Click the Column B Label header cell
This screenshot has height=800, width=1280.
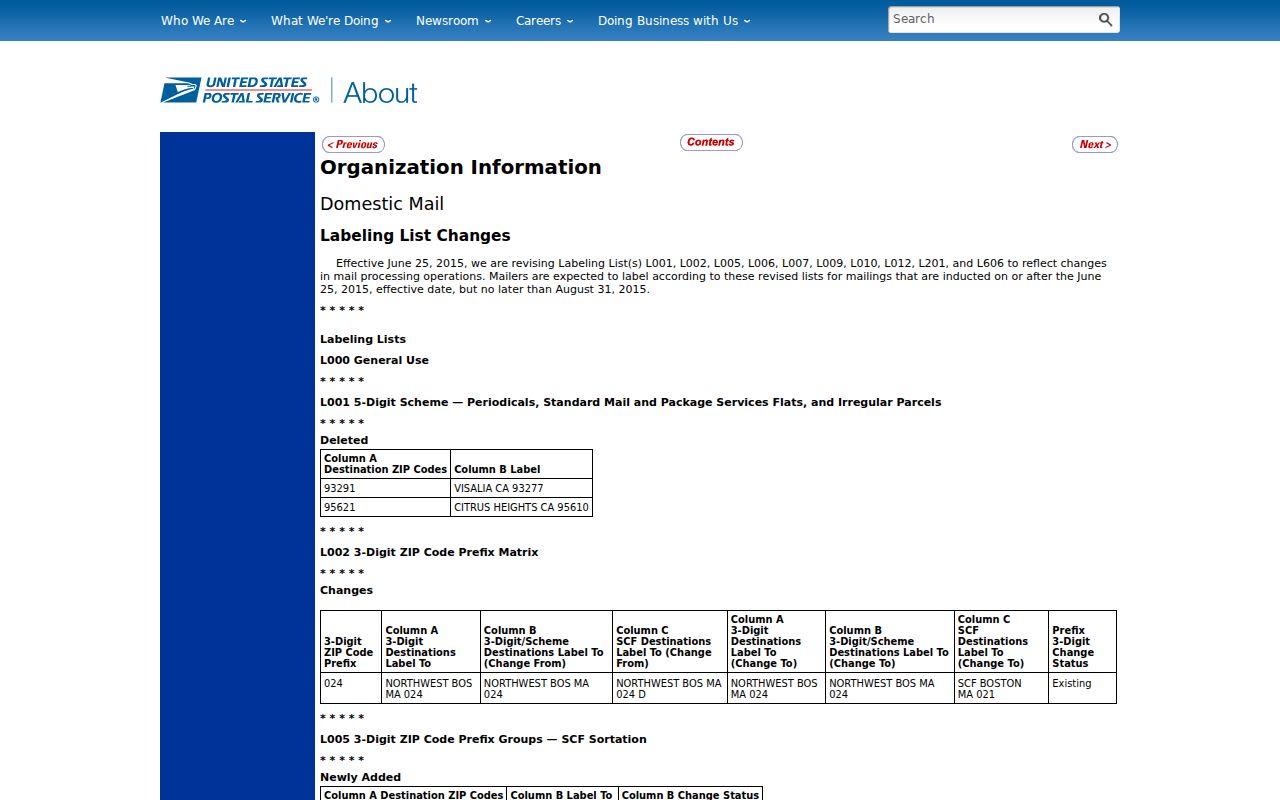tap(521, 464)
